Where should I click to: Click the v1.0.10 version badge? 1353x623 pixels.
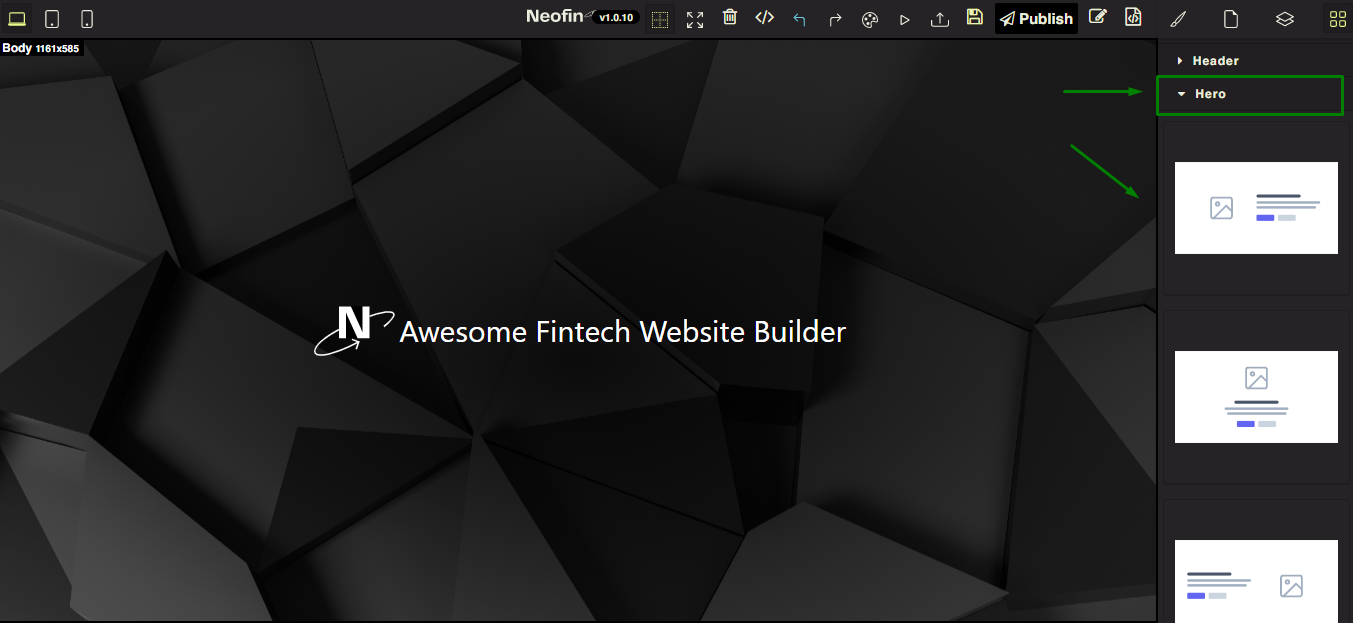tap(616, 18)
